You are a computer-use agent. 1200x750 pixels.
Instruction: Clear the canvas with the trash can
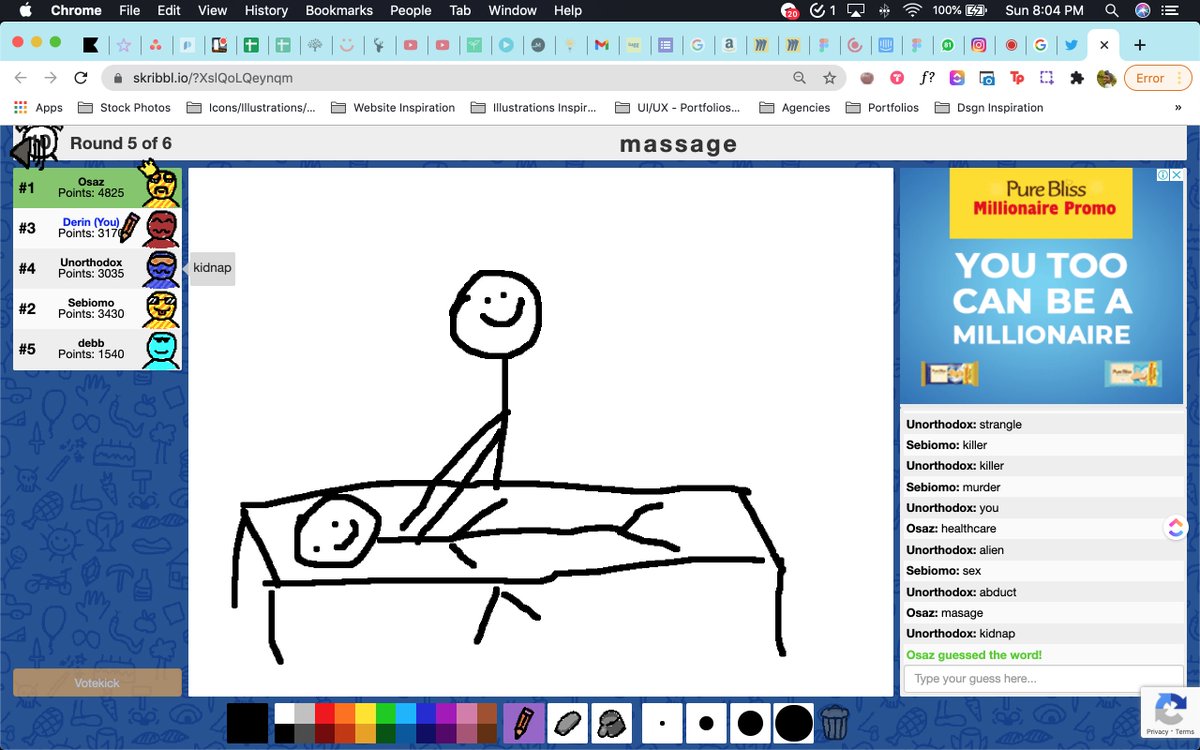pos(835,723)
